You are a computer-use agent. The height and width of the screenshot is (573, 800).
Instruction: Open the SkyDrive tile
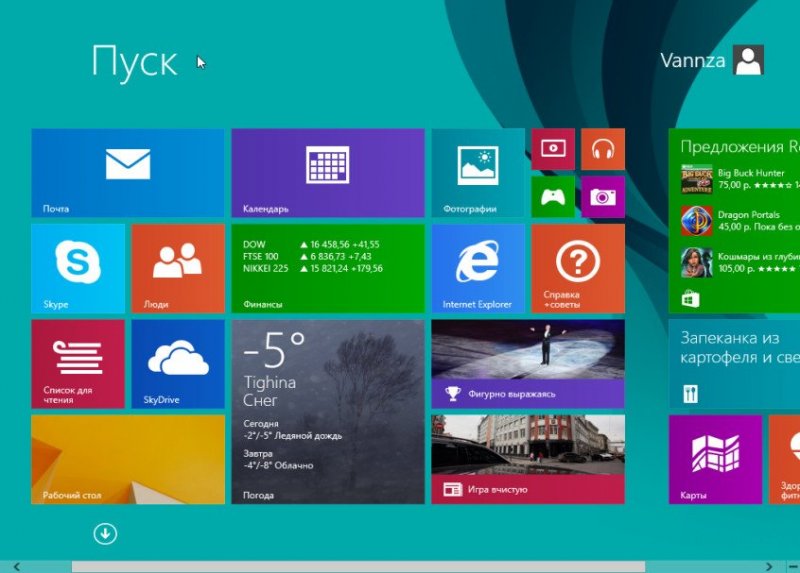(x=178, y=364)
